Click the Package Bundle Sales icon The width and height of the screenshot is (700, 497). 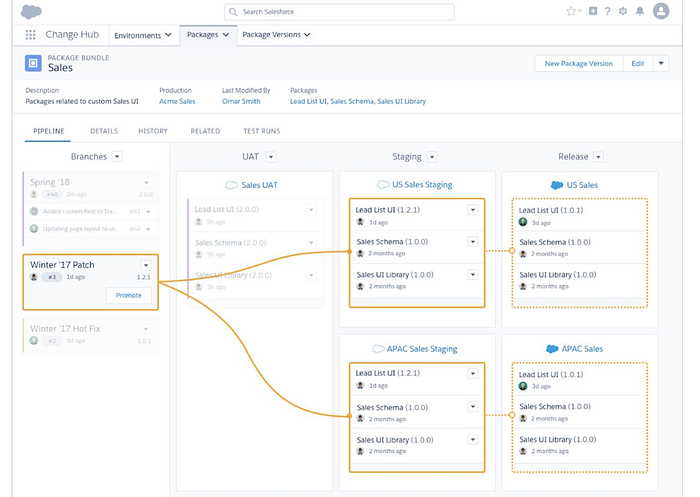click(33, 64)
